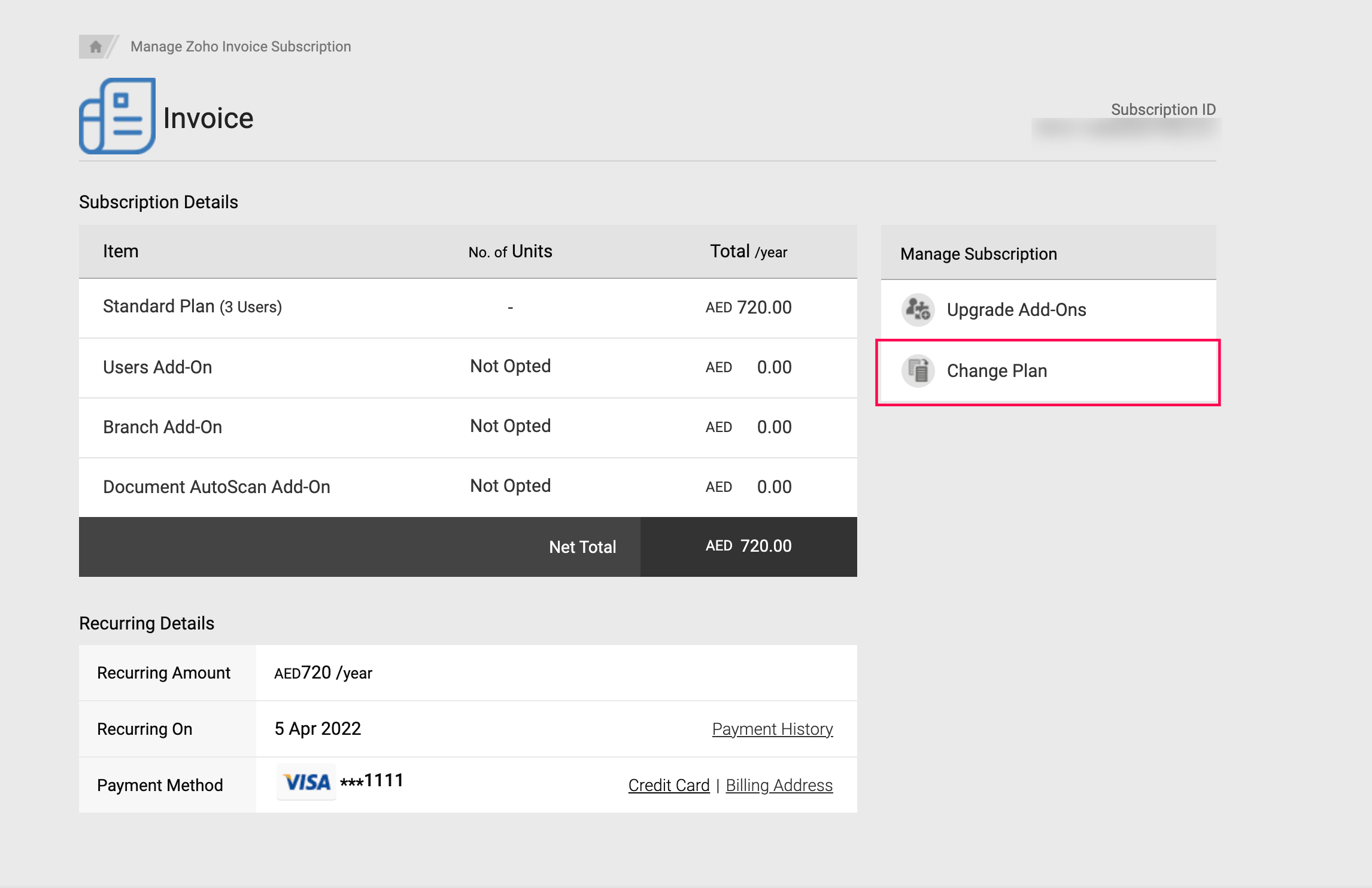Click the 'Total /year' column header
Viewport: 1372px width, 888px height.
[x=748, y=251]
